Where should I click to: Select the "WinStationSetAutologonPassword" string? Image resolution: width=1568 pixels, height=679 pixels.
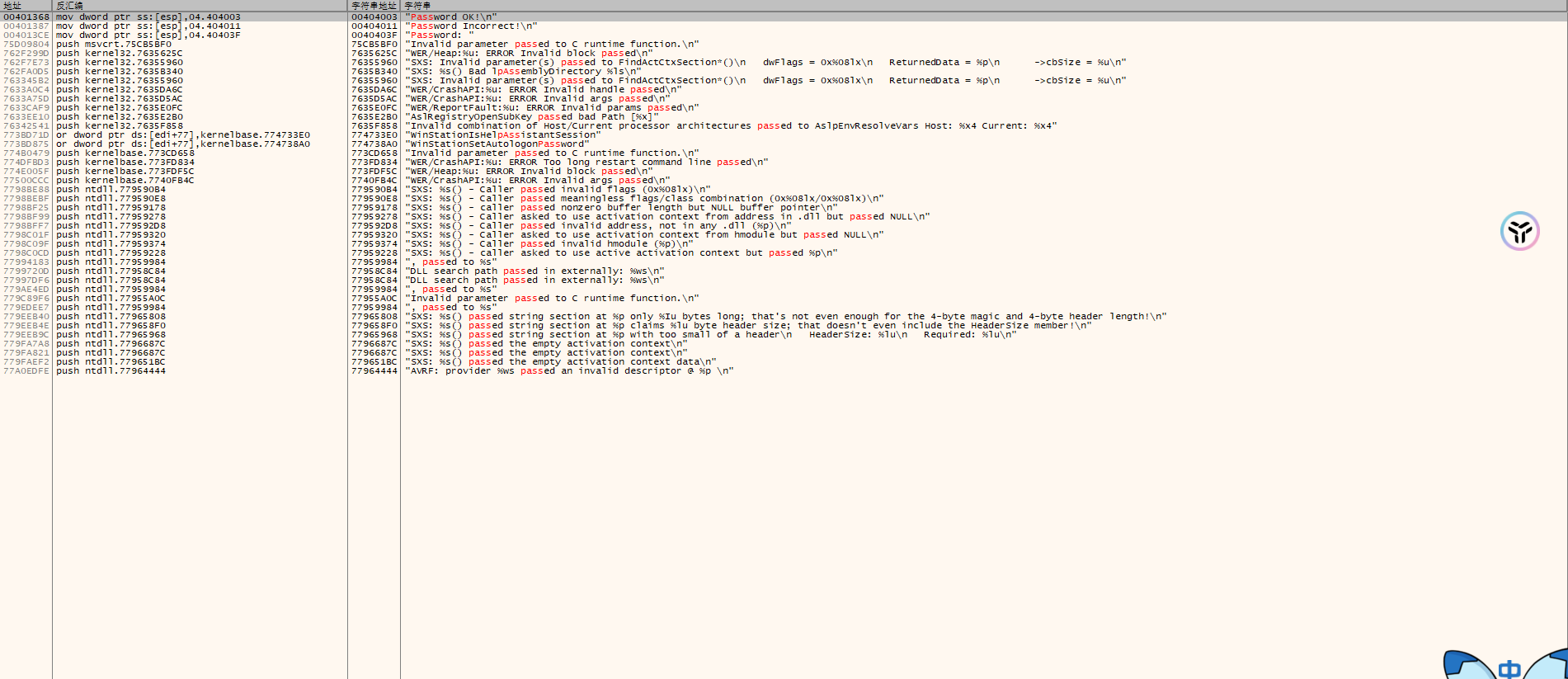[497, 144]
